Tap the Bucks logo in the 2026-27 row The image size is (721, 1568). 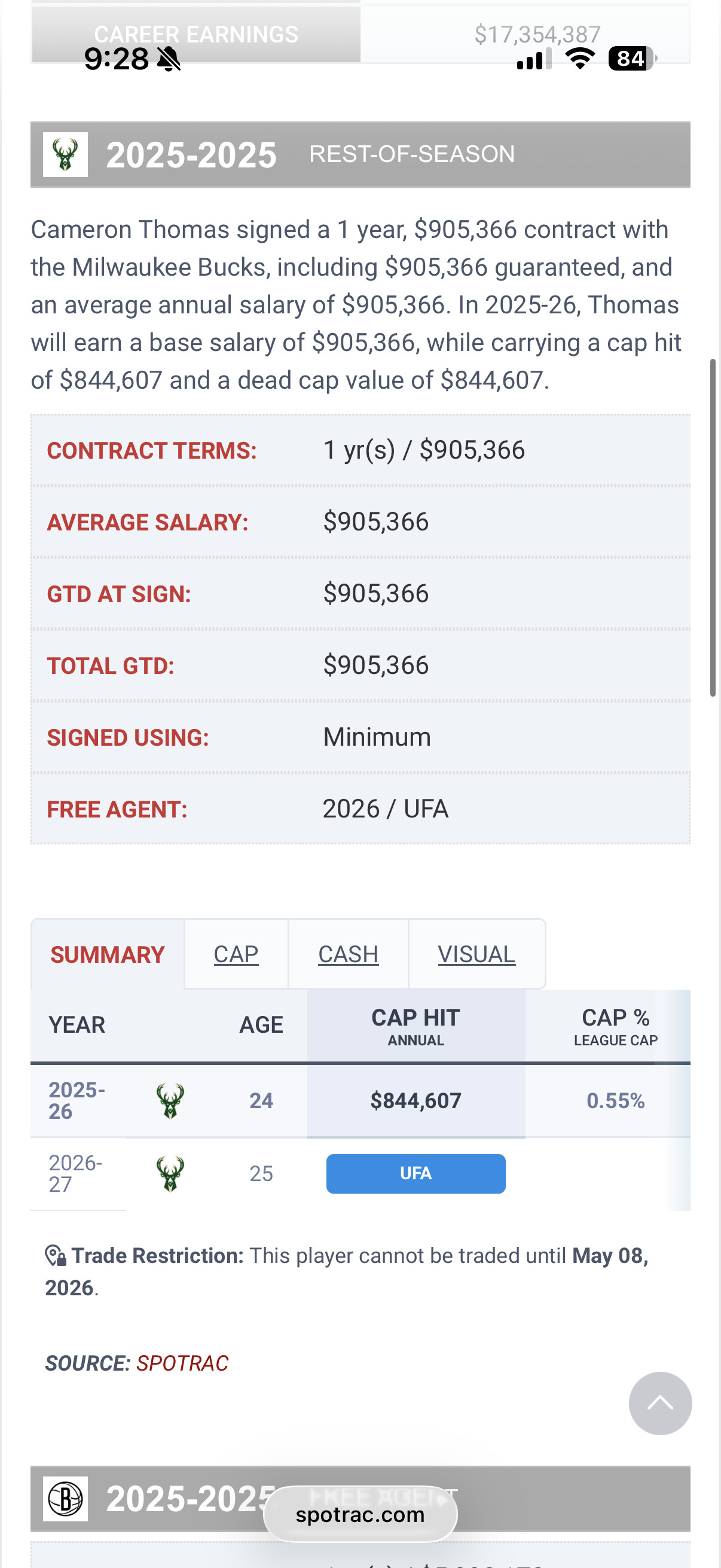click(170, 1173)
